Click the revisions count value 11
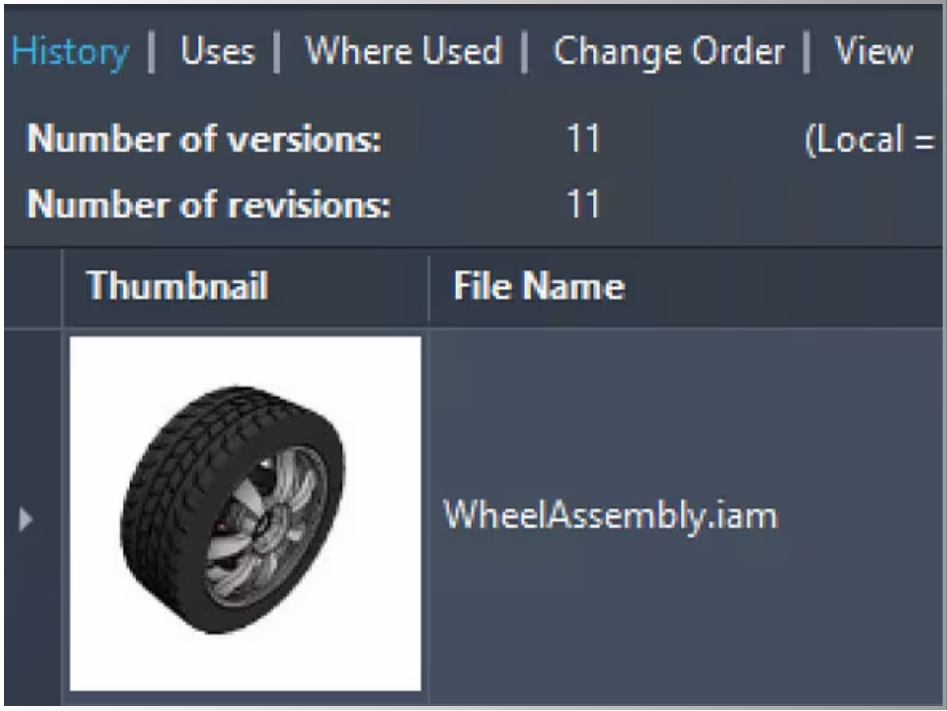The width and height of the screenshot is (947, 711). [x=583, y=204]
